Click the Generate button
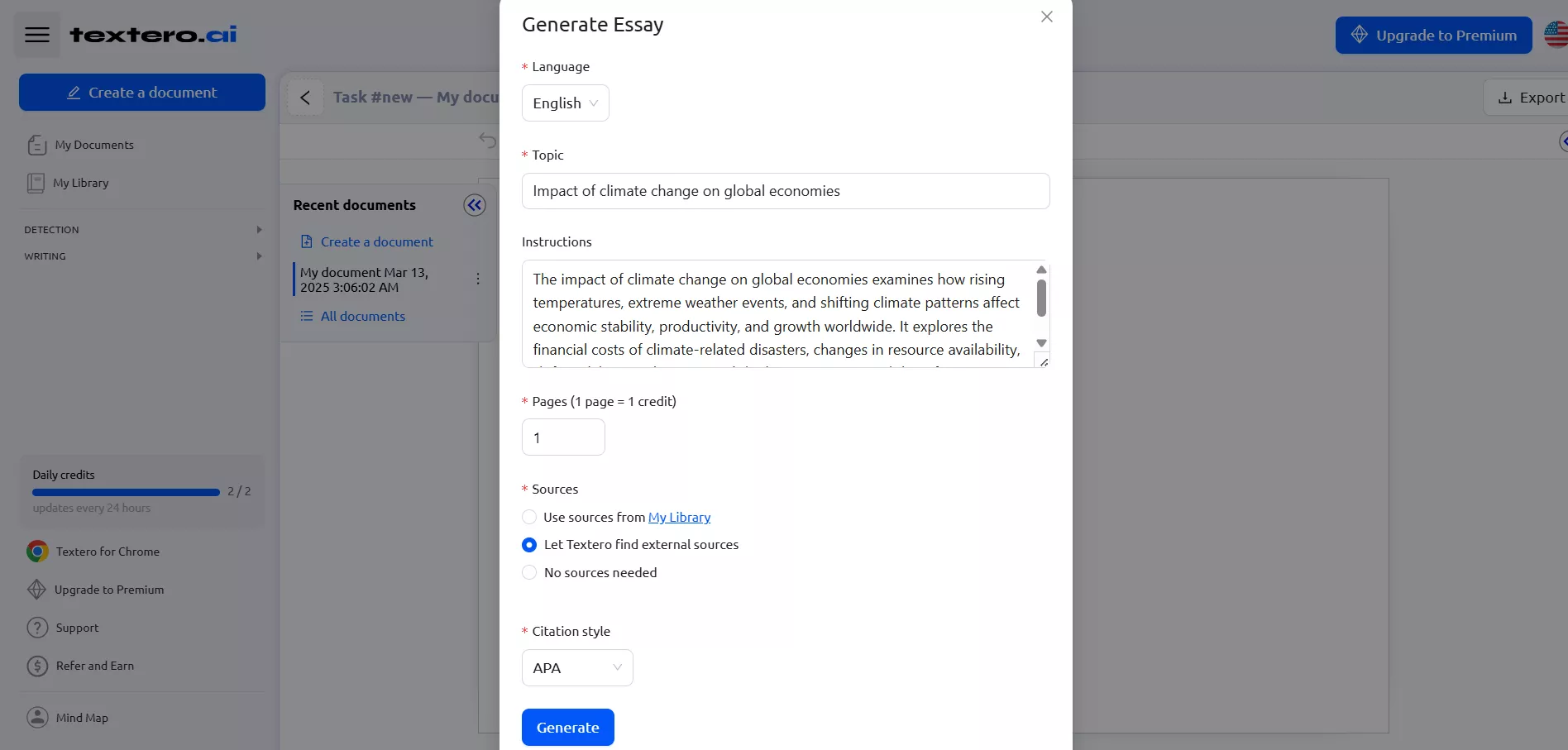1568x750 pixels. [567, 727]
